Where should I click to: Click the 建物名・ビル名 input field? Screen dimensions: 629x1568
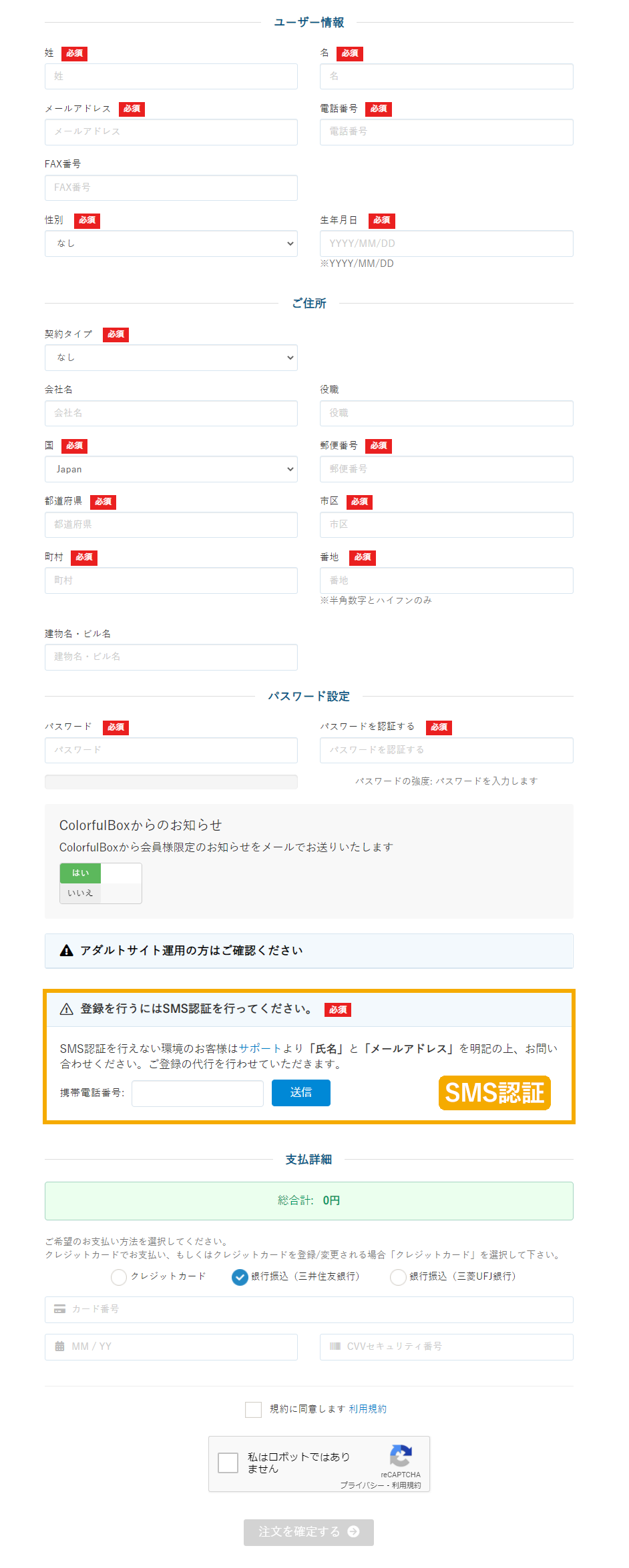tap(171, 657)
